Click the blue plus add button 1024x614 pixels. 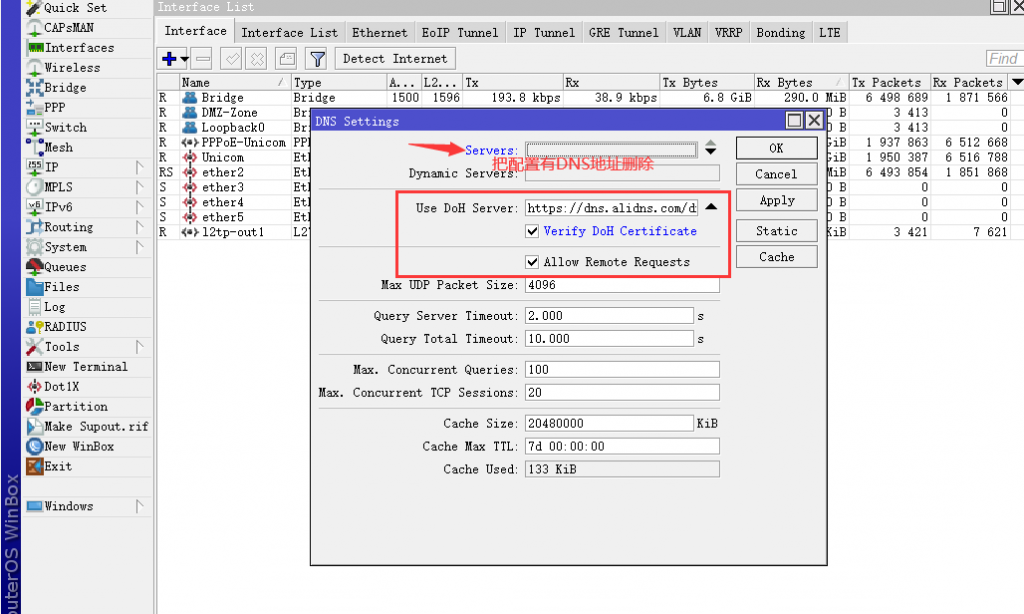click(x=168, y=59)
